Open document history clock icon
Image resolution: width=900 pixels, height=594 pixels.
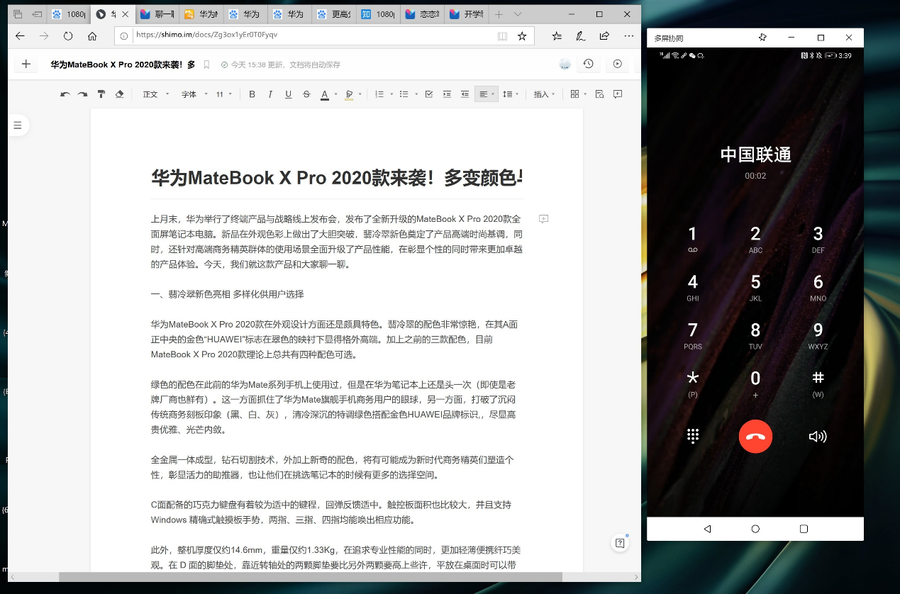point(588,64)
